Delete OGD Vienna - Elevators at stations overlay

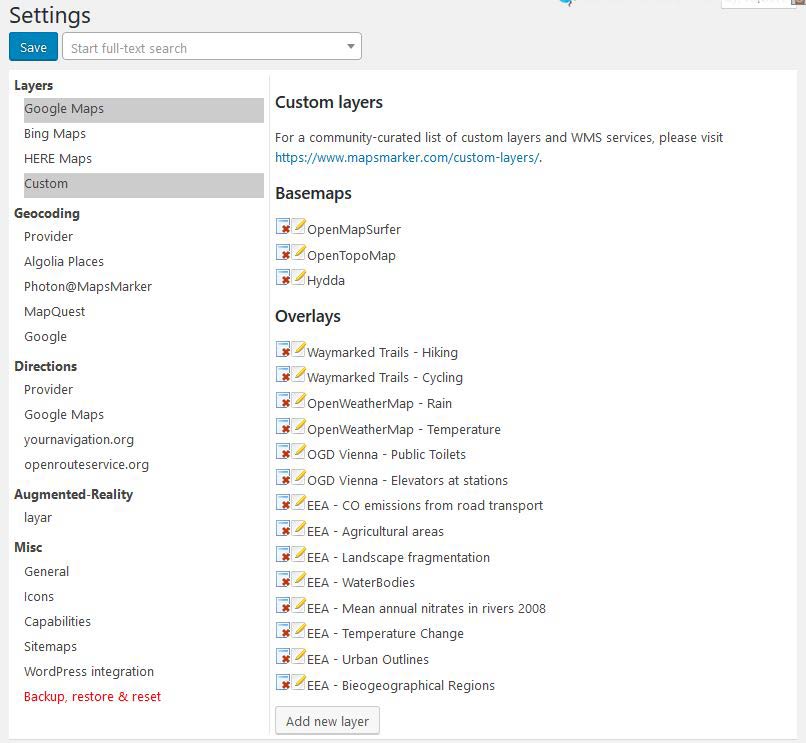tap(283, 477)
